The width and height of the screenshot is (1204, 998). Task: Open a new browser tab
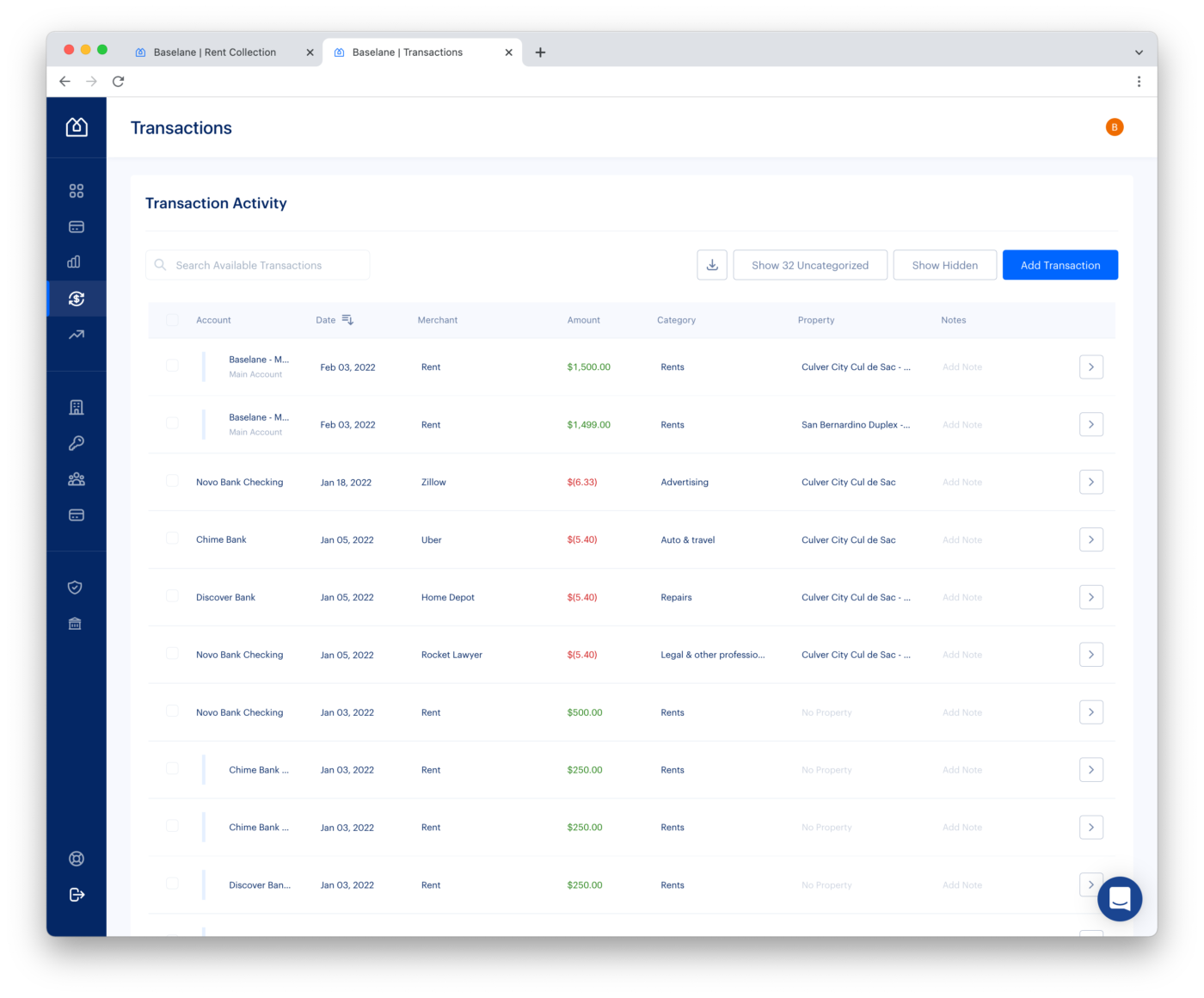540,52
